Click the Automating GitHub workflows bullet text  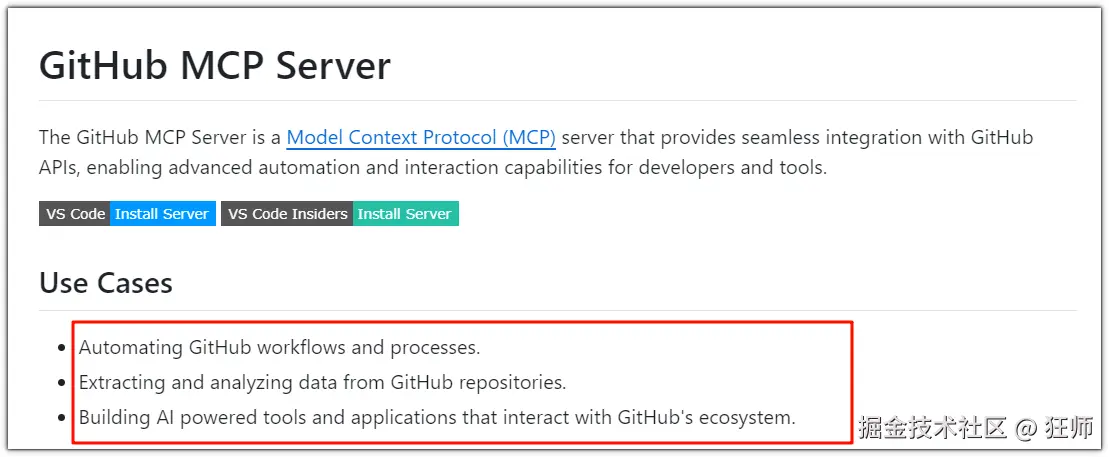279,348
